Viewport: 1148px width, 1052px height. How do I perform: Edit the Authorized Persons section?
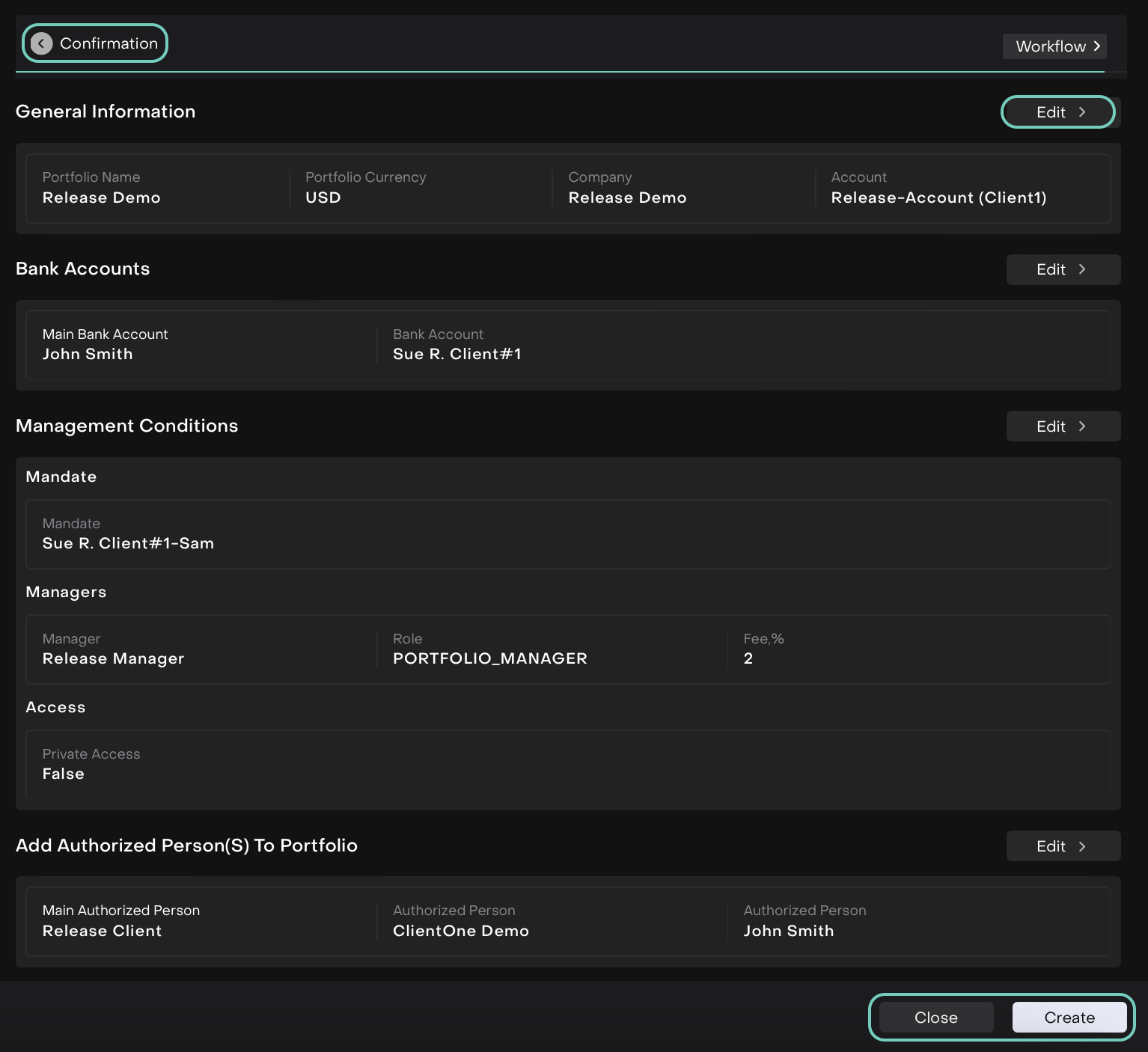1062,846
